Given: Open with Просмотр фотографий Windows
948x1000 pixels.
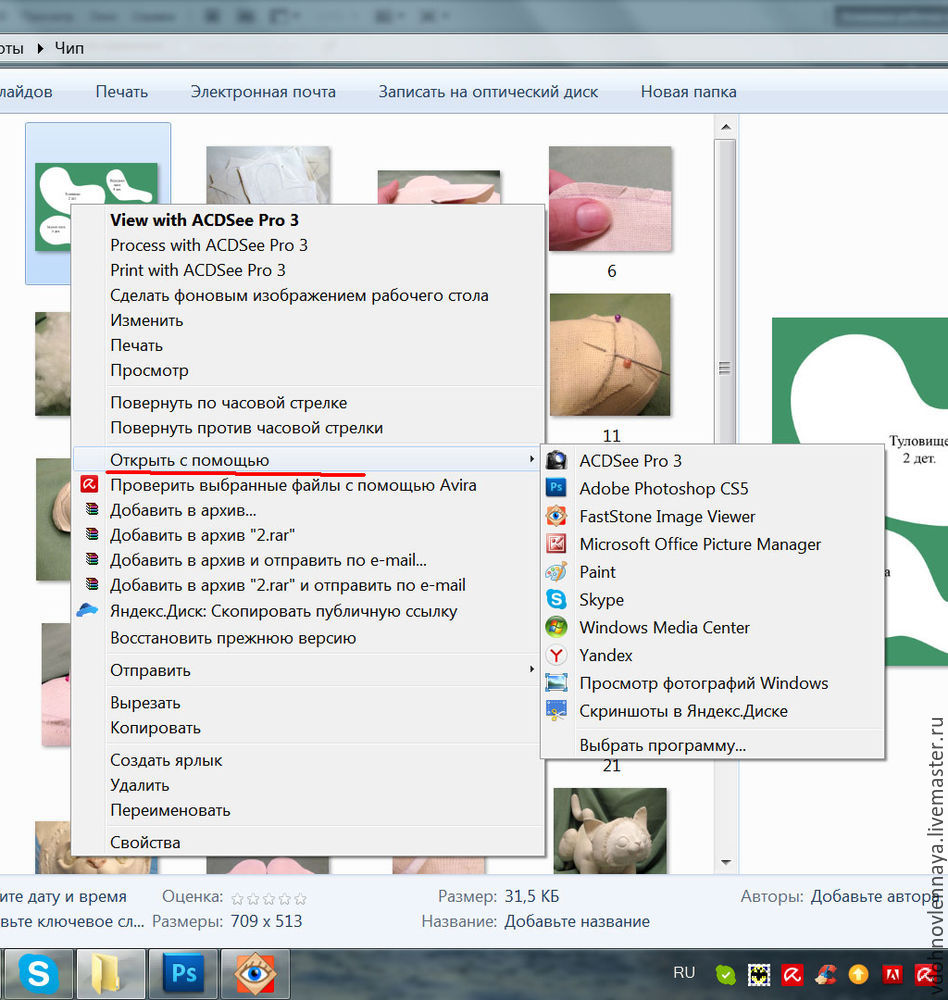Looking at the screenshot, I should tap(712, 683).
